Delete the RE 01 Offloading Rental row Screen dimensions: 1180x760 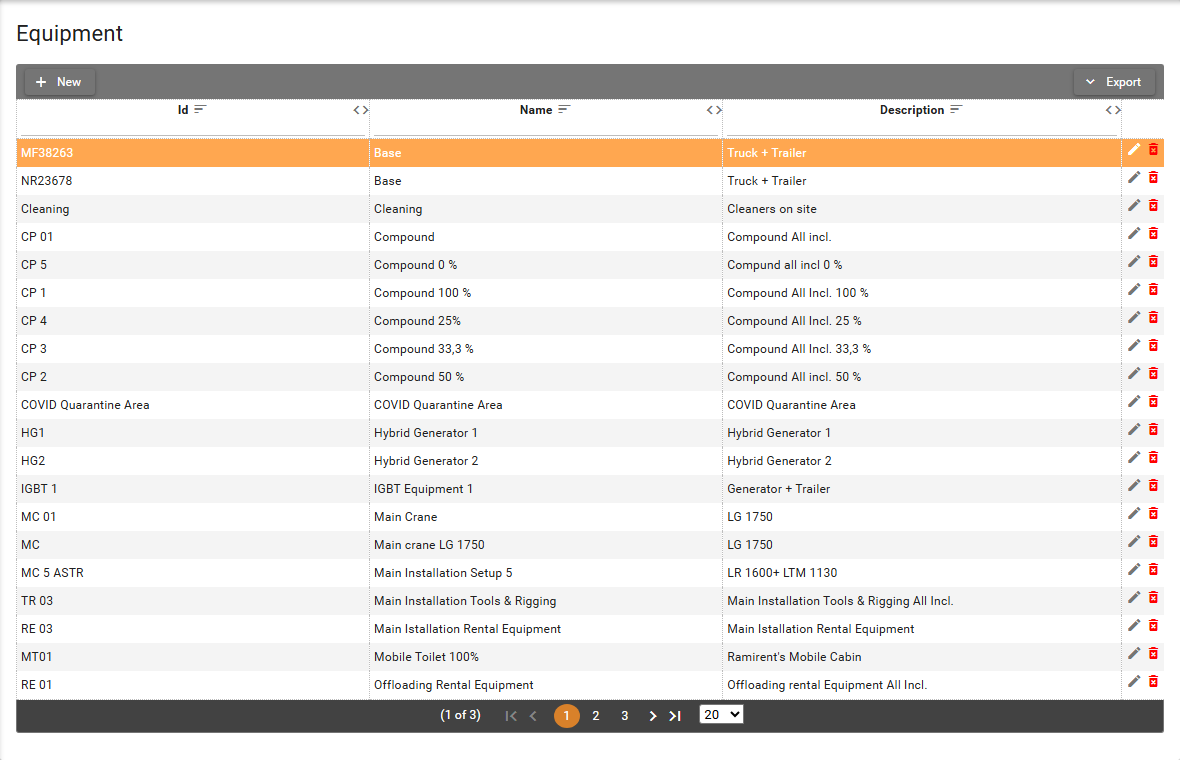(x=1153, y=681)
